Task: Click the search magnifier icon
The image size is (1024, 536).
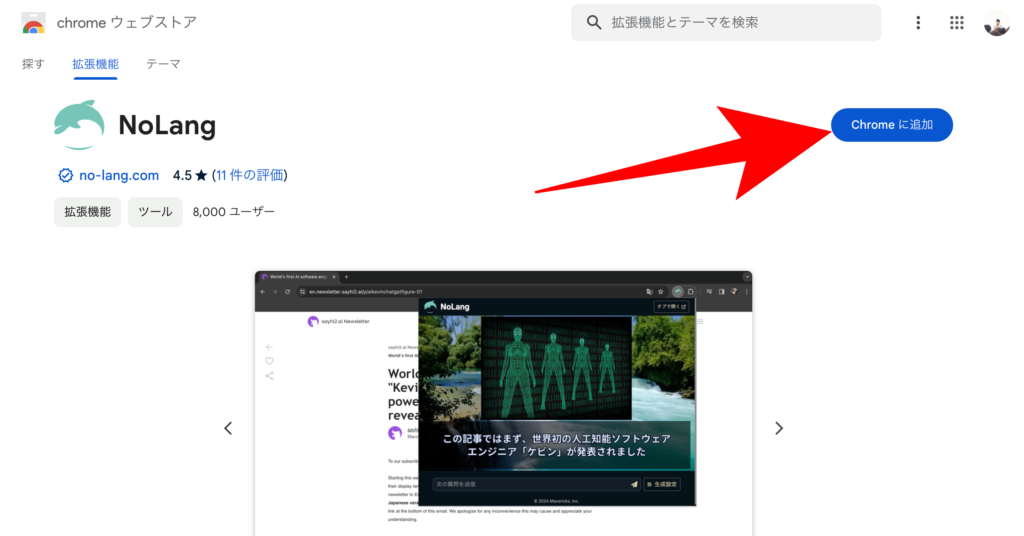Action: [x=594, y=22]
